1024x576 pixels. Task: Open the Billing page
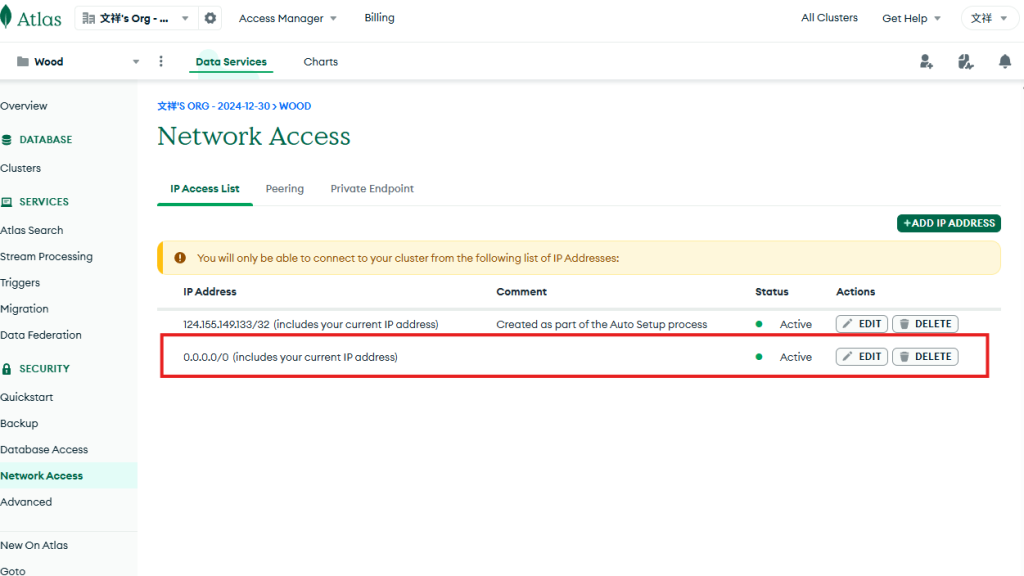coord(379,18)
